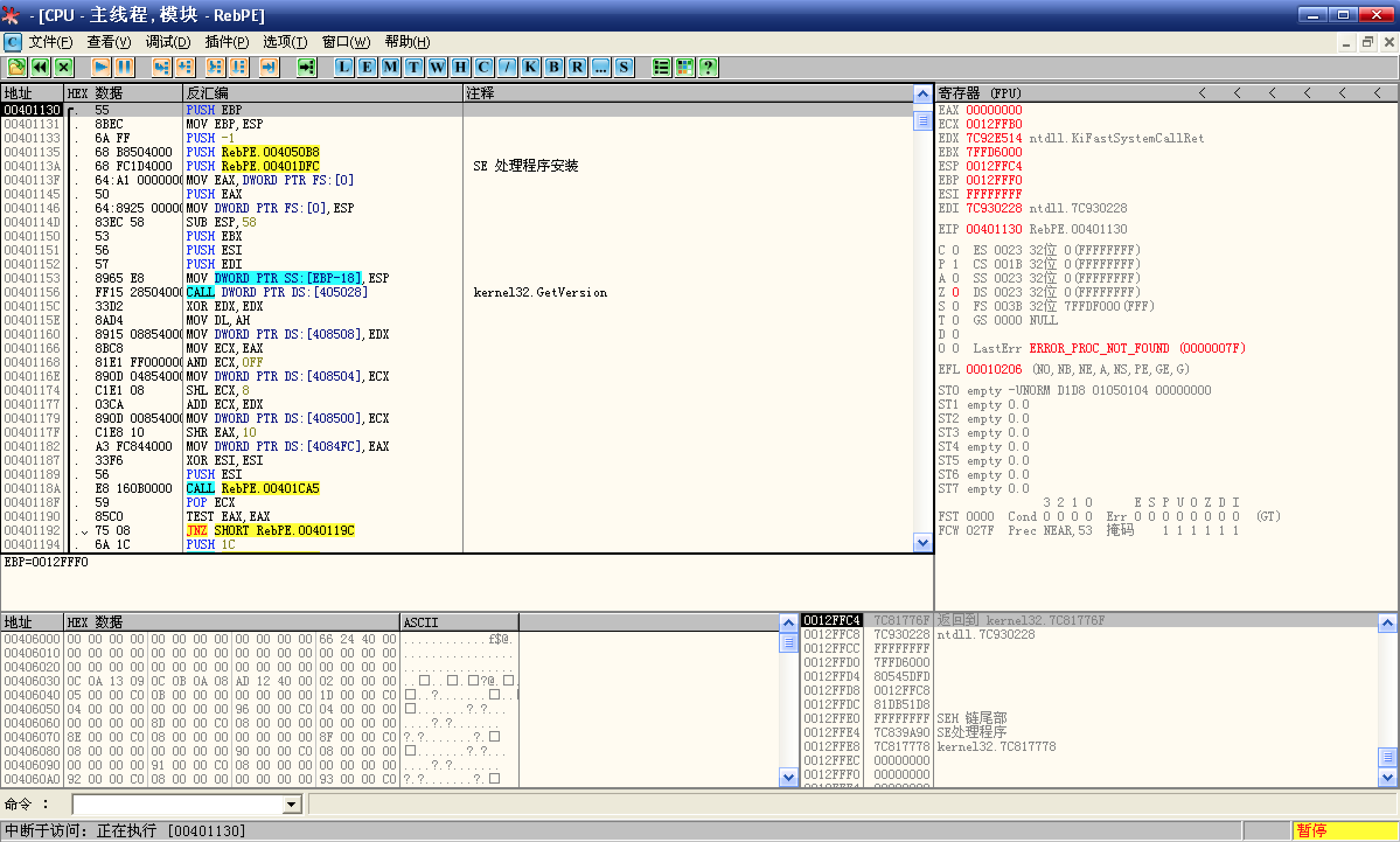Viewport: 1400px width, 842px height.
Task: Click the Open file toolbar icon
Action: tap(16, 67)
